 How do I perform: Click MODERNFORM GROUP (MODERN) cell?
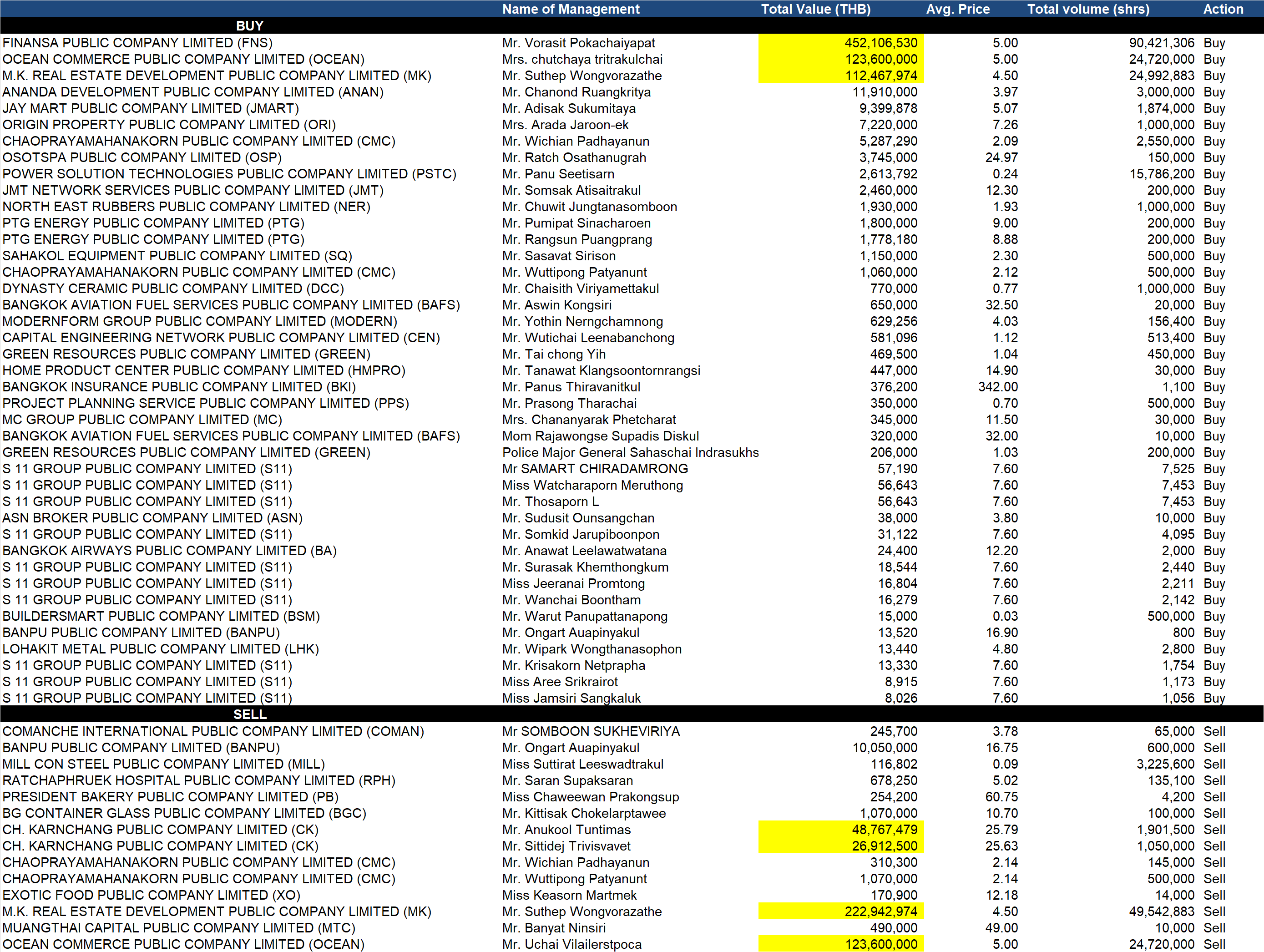200,321
